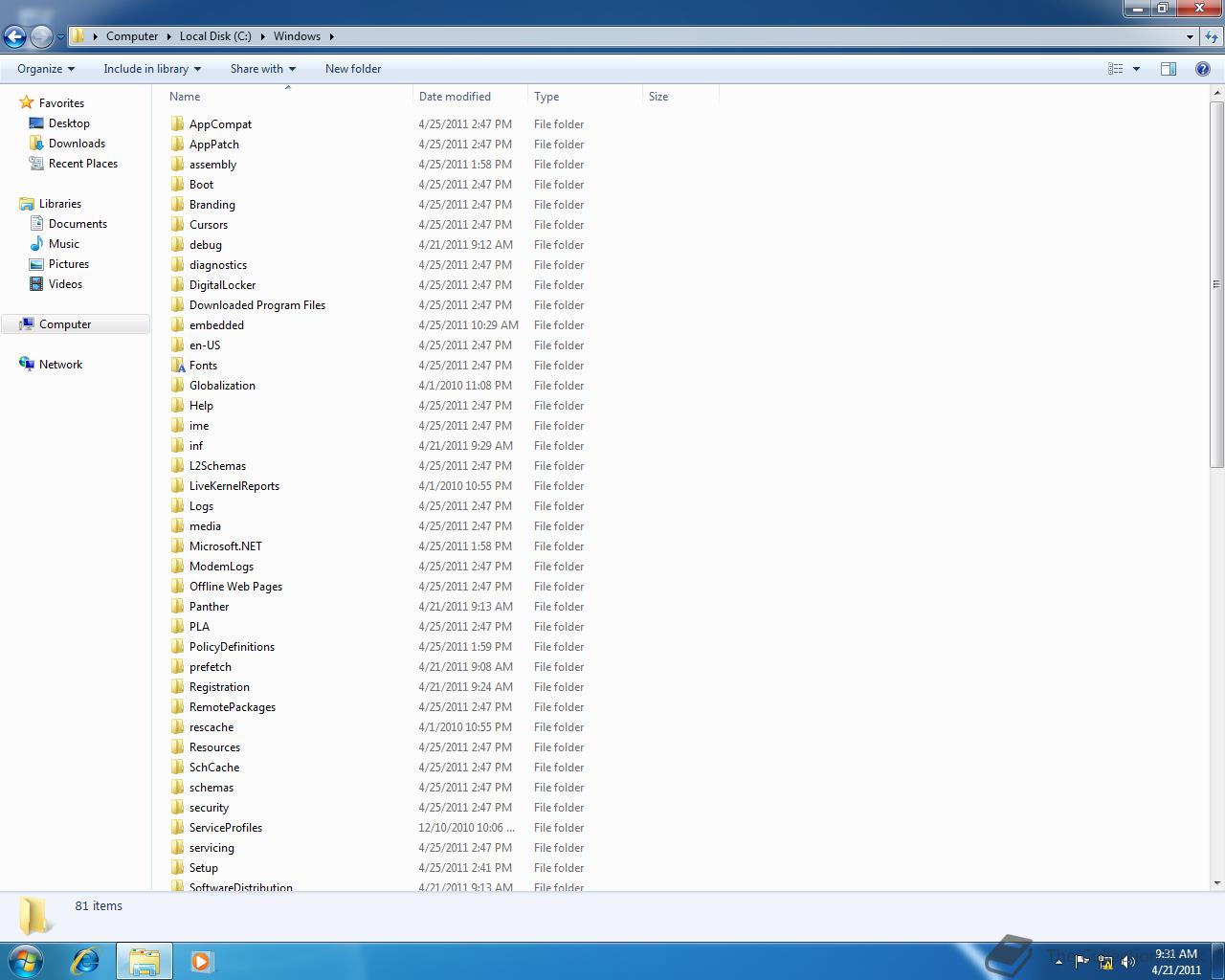Click the Back navigation arrow
Screen dimensions: 1225x980
pos(14,36)
